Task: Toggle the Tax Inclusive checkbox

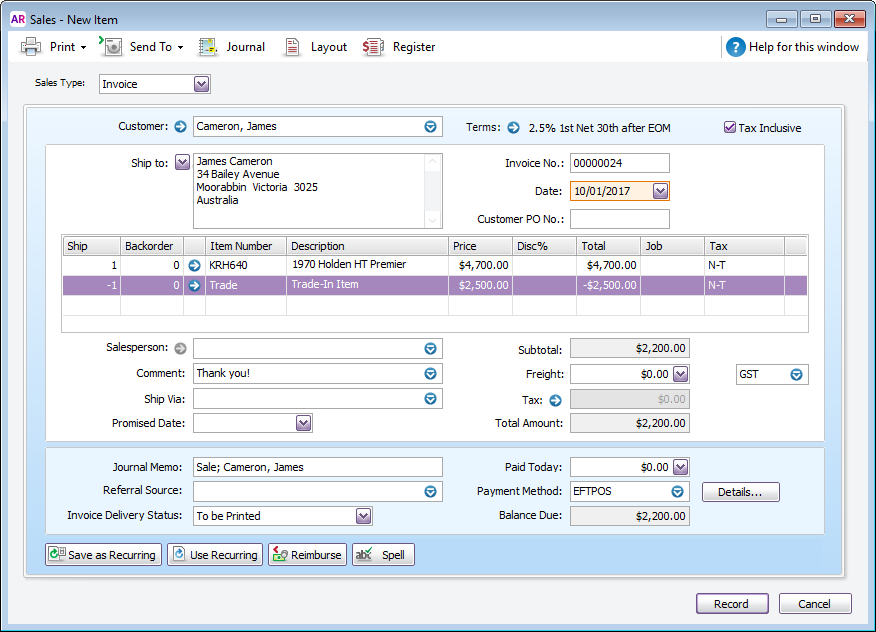Action: (730, 128)
